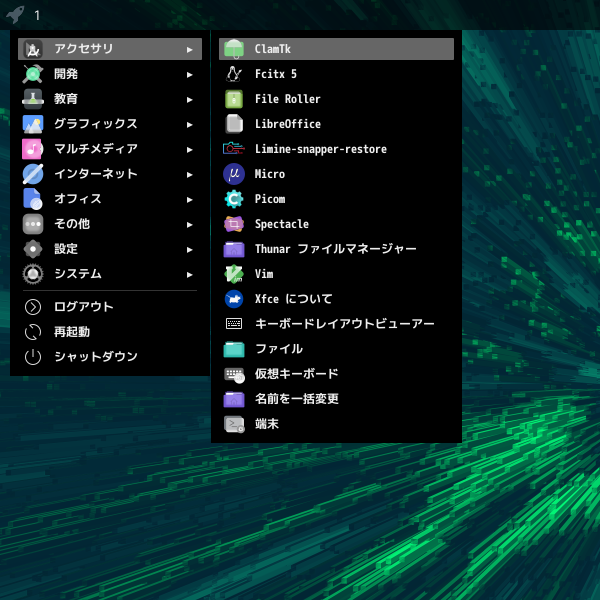Screen dimensions: 600x600
Task: Select workspace 1 in the top panel
Action: click(38, 15)
